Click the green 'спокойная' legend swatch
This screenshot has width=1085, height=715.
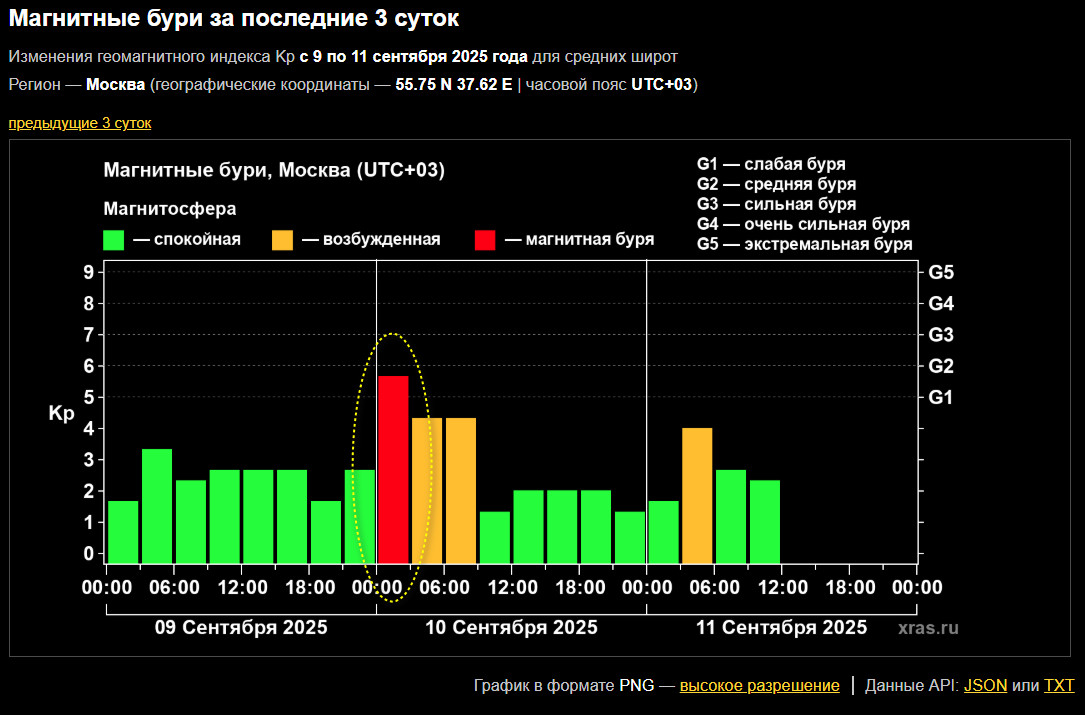[x=114, y=240]
